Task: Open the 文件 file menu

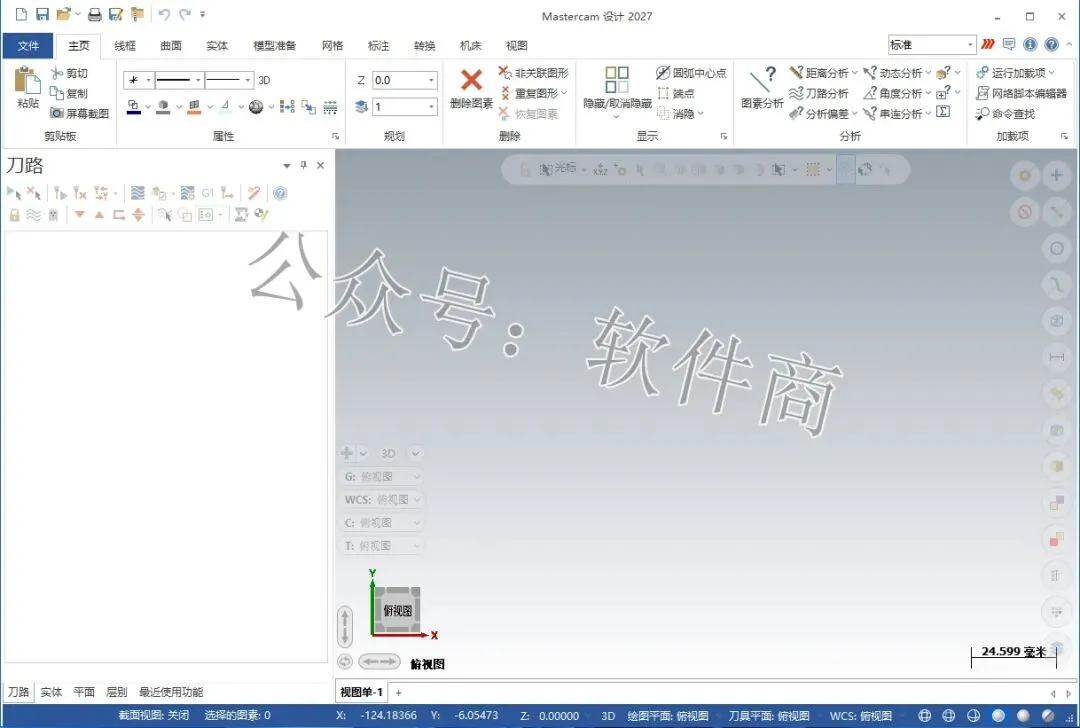Action: [x=28, y=46]
